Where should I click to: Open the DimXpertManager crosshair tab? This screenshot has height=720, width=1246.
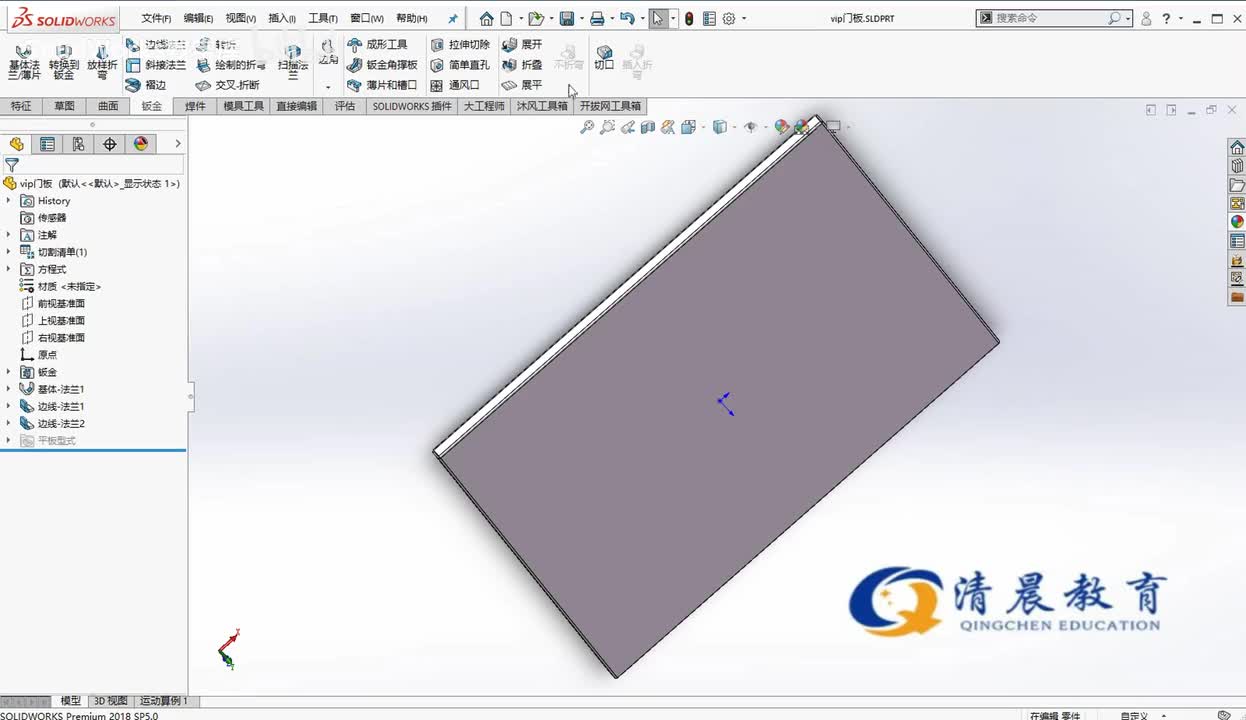click(x=110, y=144)
